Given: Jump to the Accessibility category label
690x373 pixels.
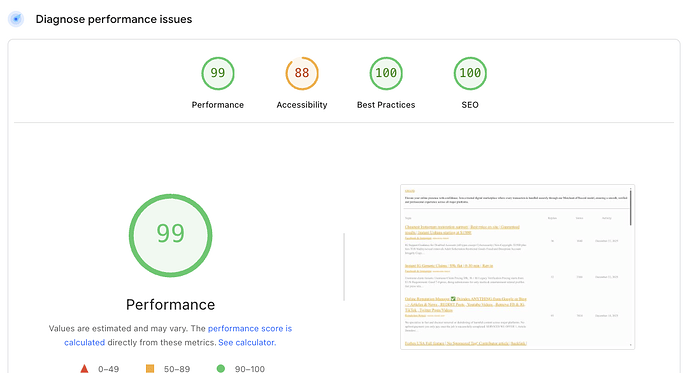Looking at the screenshot, I should [x=302, y=105].
